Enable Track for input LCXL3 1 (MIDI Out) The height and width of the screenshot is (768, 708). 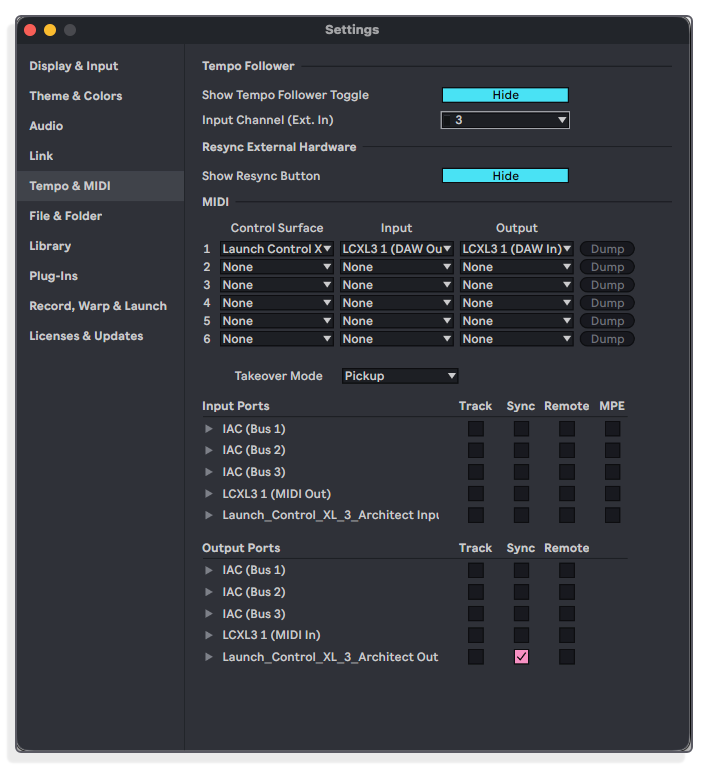pos(476,494)
